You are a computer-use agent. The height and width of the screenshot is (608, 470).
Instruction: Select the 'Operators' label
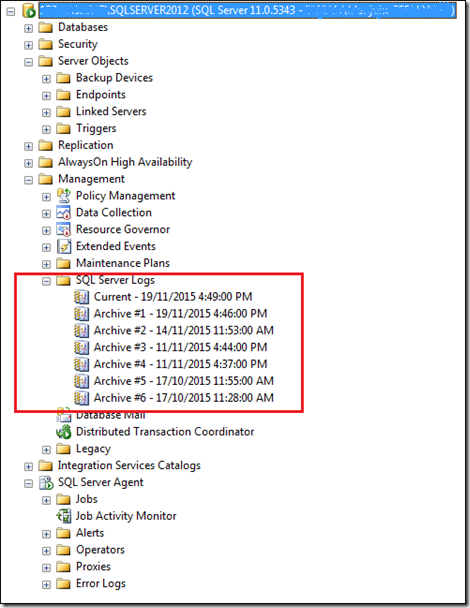pyautogui.click(x=100, y=550)
